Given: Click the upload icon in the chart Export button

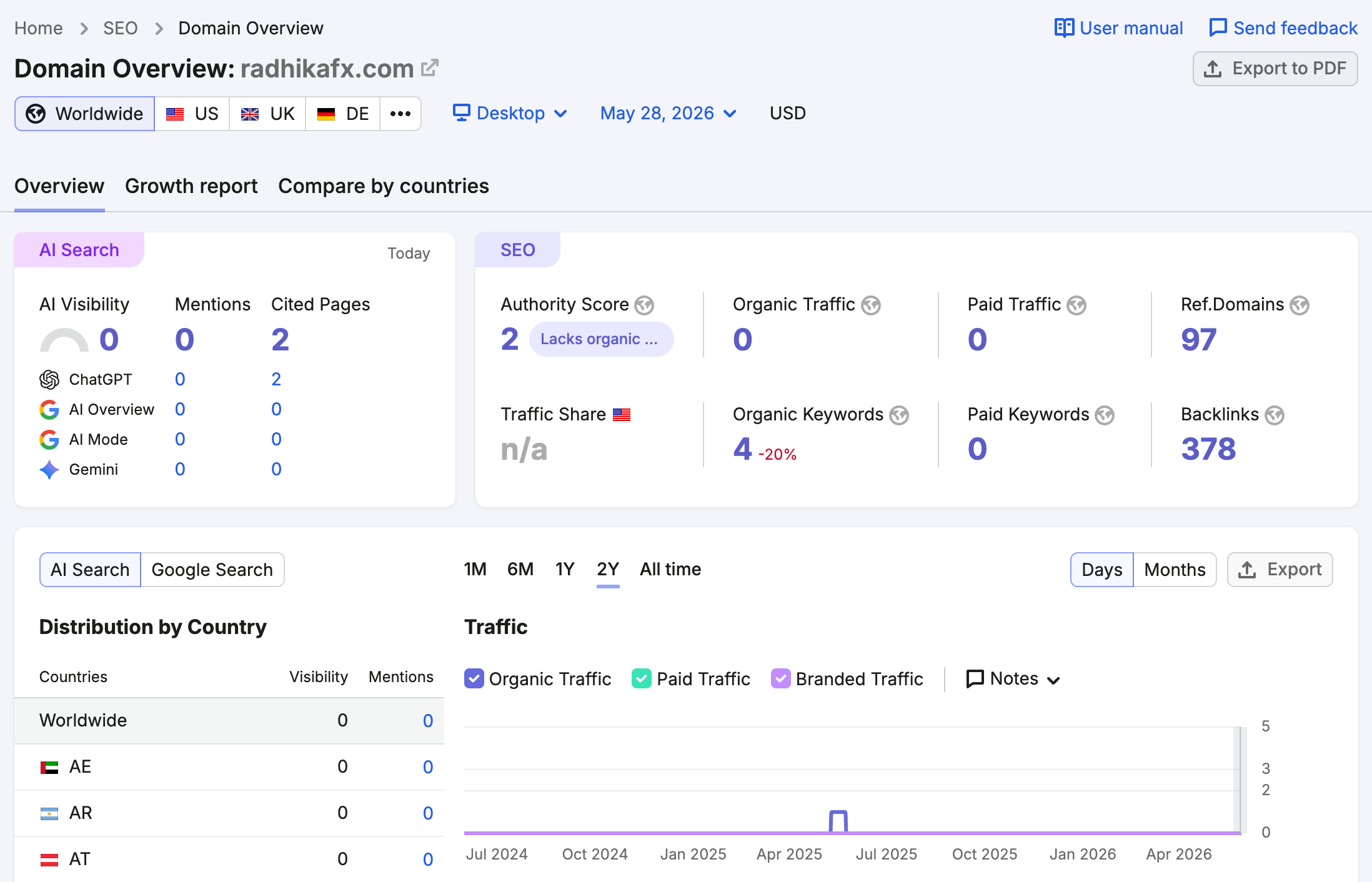Looking at the screenshot, I should 1247,570.
